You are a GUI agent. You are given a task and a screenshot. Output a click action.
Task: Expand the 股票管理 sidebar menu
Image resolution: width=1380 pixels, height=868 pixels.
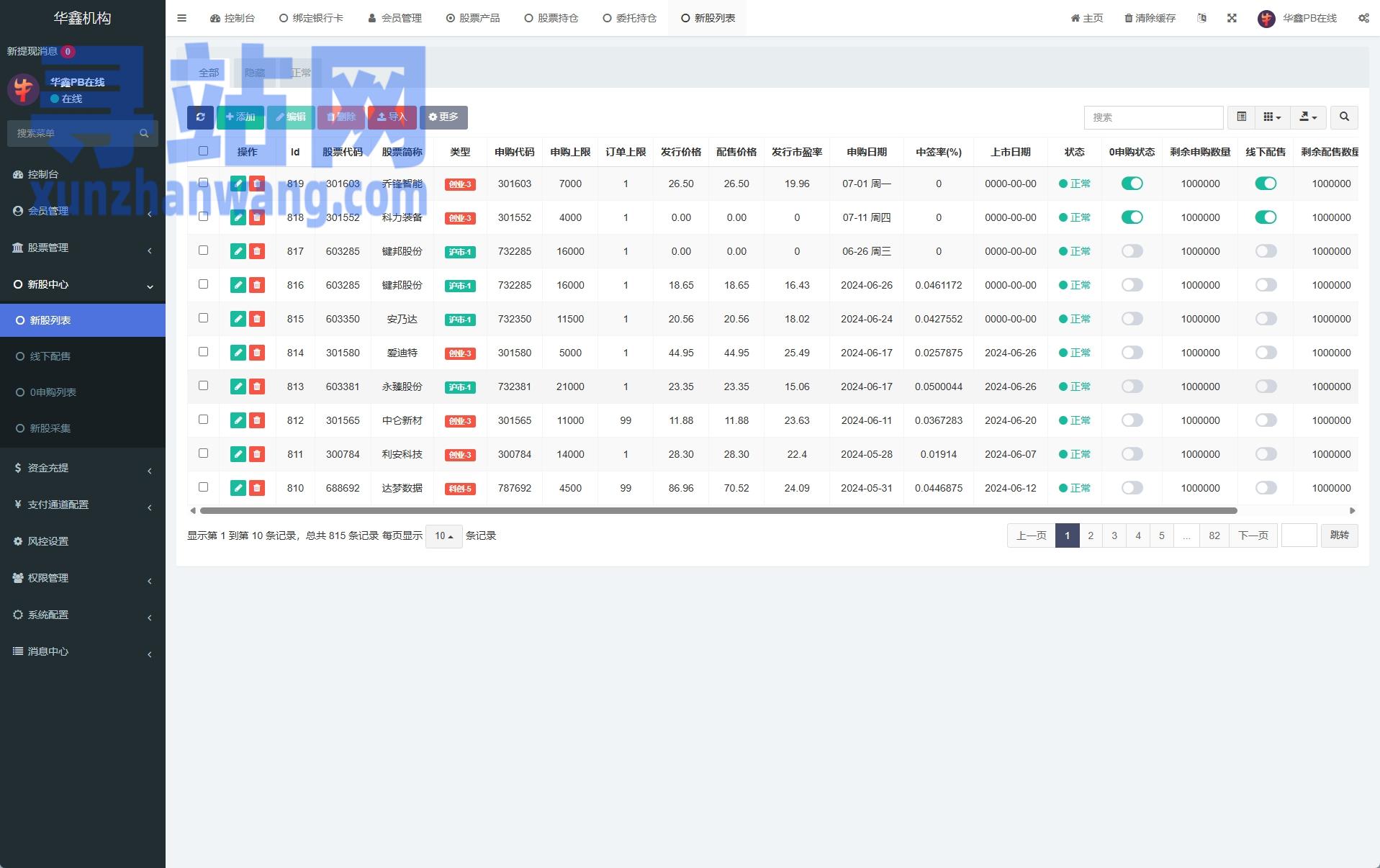[x=83, y=248]
